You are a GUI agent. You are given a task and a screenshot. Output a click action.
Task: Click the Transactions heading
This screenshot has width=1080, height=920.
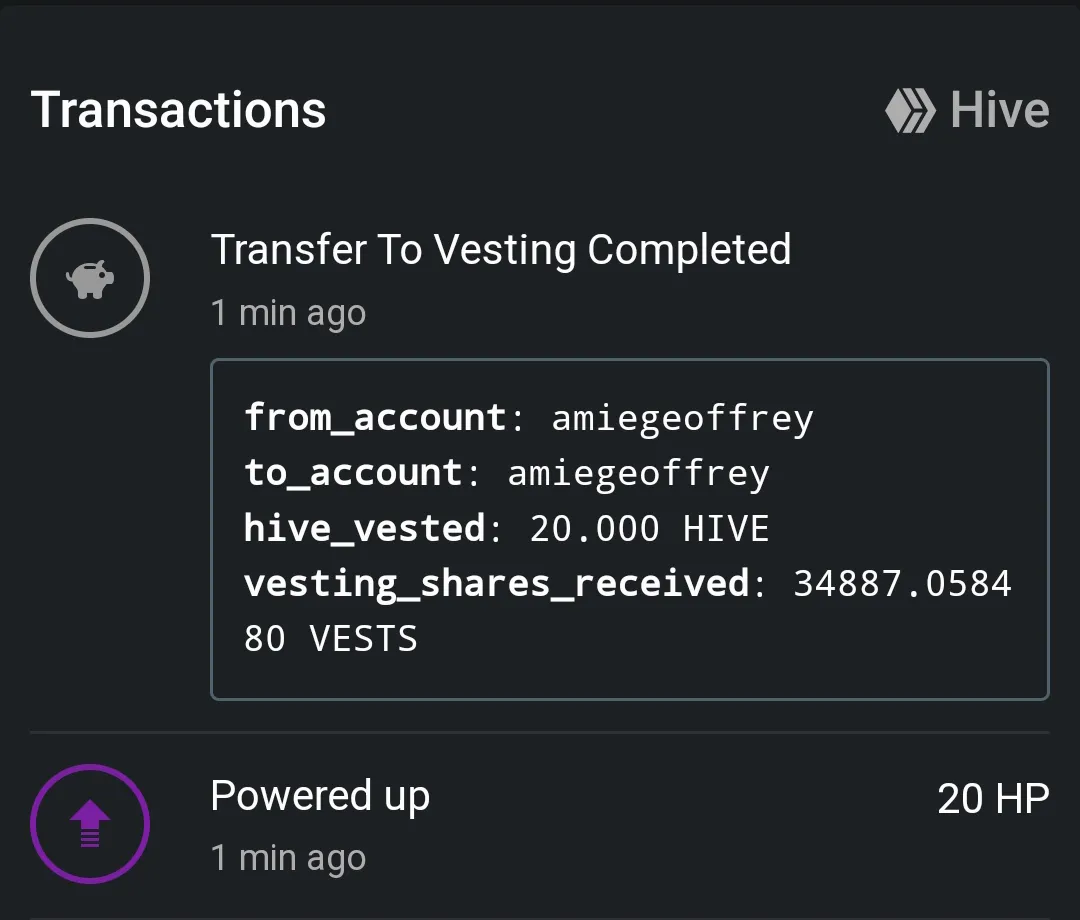[178, 110]
